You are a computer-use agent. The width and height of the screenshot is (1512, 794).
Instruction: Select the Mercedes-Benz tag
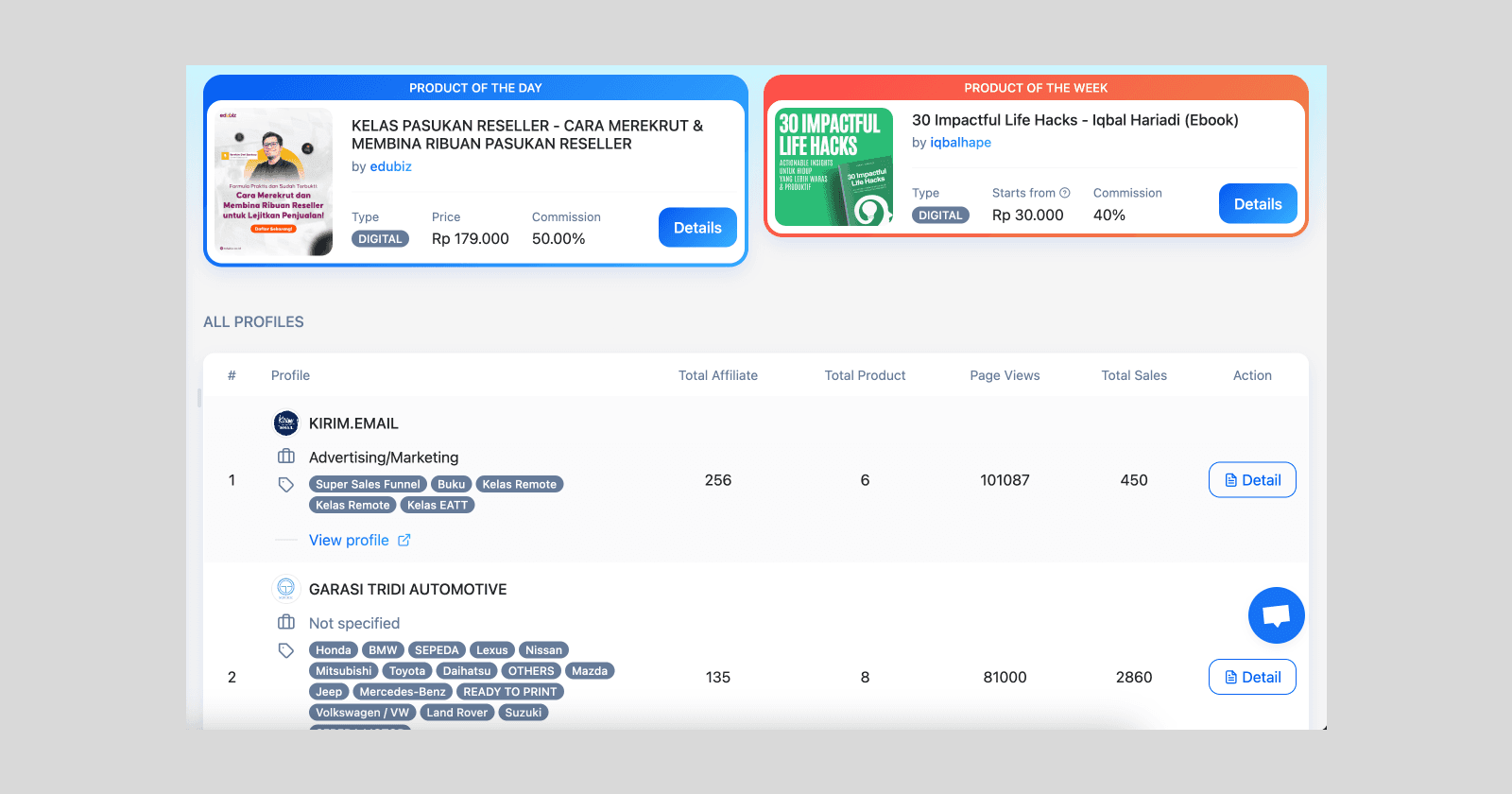pos(403,692)
